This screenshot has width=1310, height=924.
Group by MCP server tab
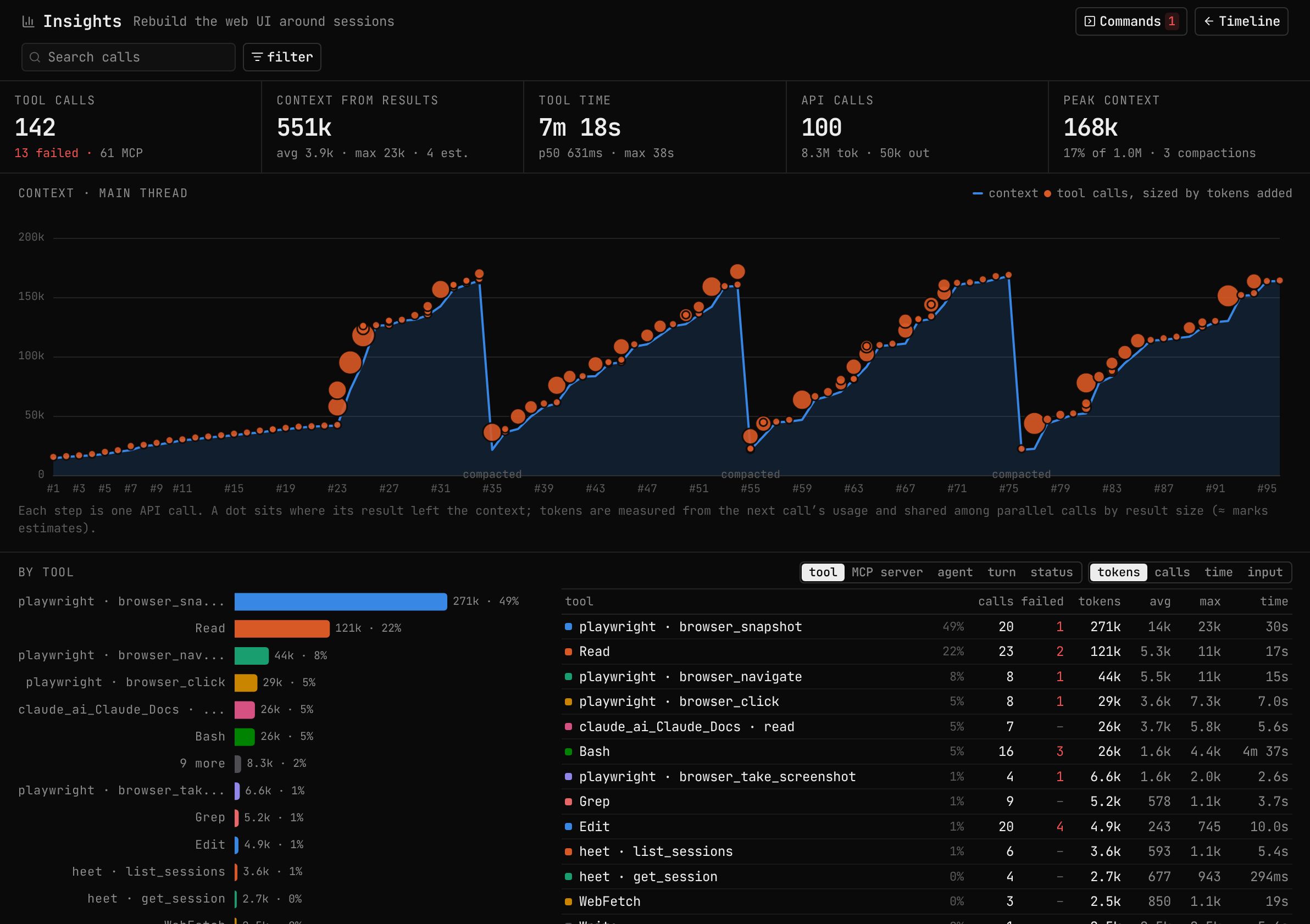tap(887, 572)
